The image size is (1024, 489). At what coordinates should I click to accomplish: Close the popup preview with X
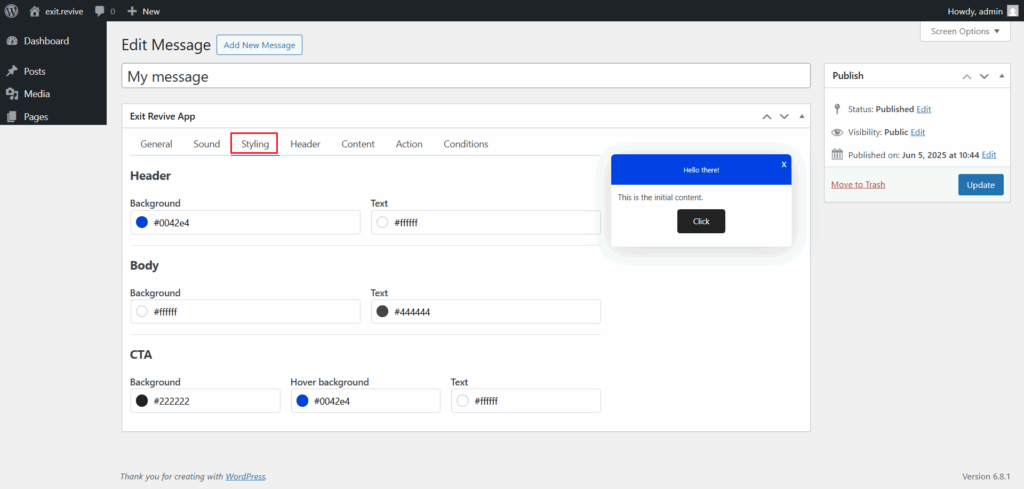(x=784, y=164)
